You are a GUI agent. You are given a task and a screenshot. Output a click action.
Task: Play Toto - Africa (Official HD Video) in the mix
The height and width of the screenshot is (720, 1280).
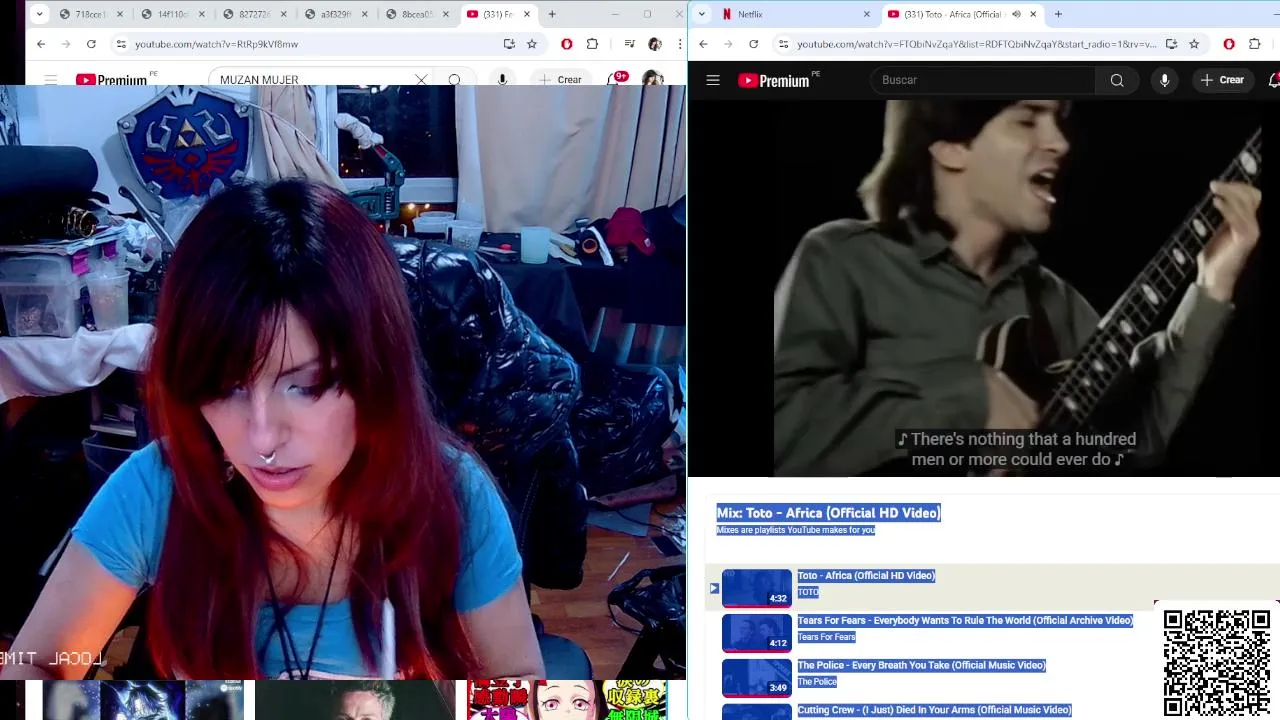point(866,575)
